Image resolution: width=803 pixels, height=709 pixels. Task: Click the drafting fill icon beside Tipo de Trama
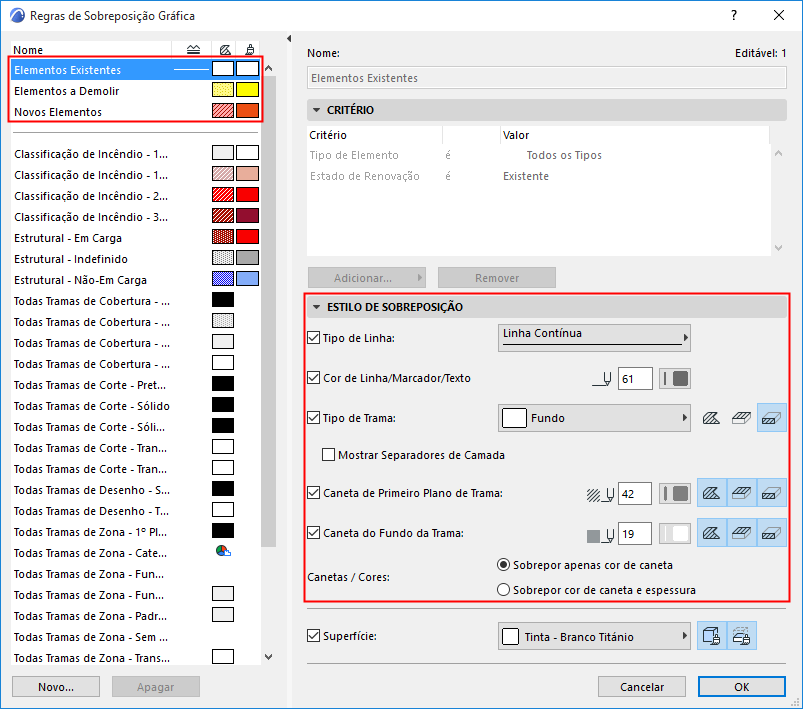pos(711,418)
